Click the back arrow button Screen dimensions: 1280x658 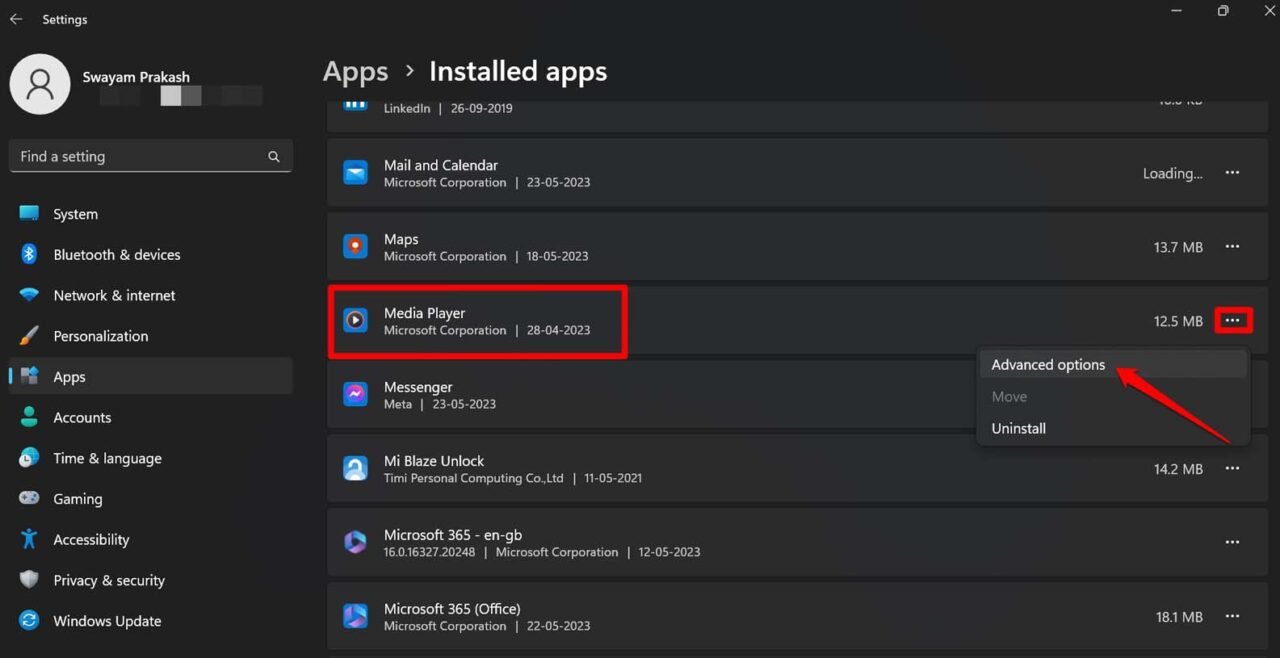[x=15, y=18]
